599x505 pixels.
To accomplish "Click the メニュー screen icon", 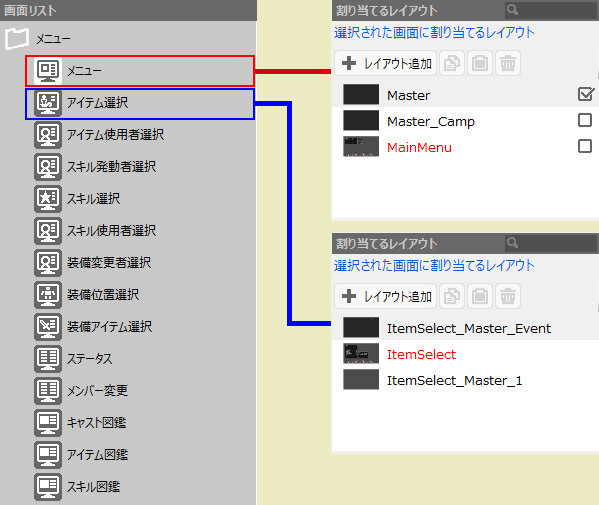I will point(48,71).
